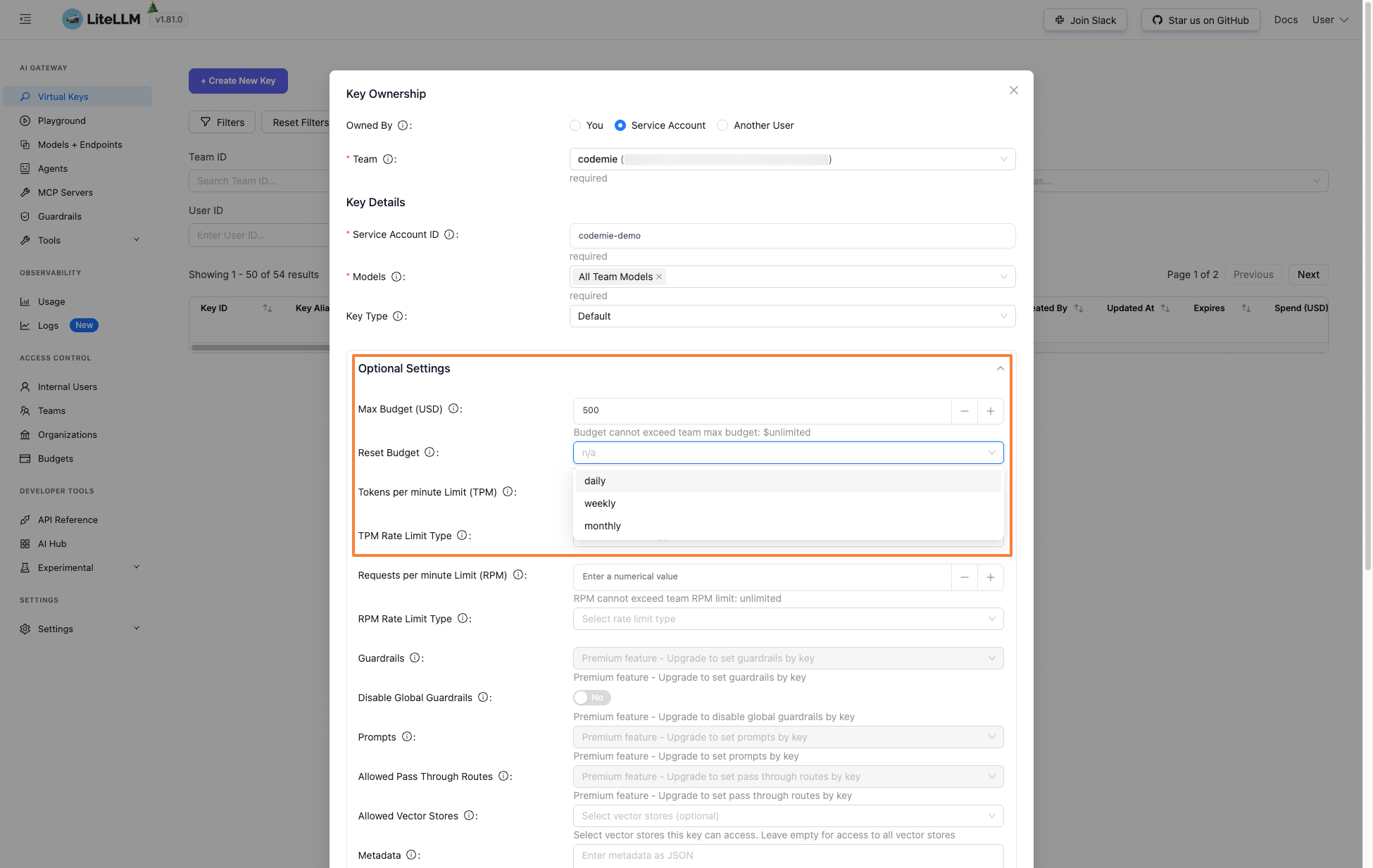Click the Service Account ID field

coord(791,236)
